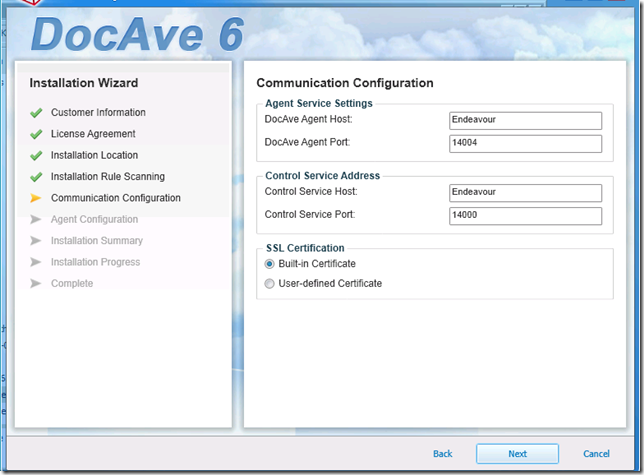644x475 pixels.
Task: Cancel the installation wizard
Action: [596, 454]
